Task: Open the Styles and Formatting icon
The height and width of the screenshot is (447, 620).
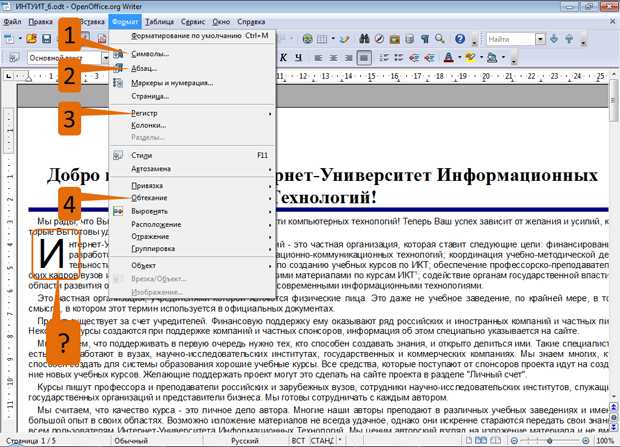Action: pos(14,58)
